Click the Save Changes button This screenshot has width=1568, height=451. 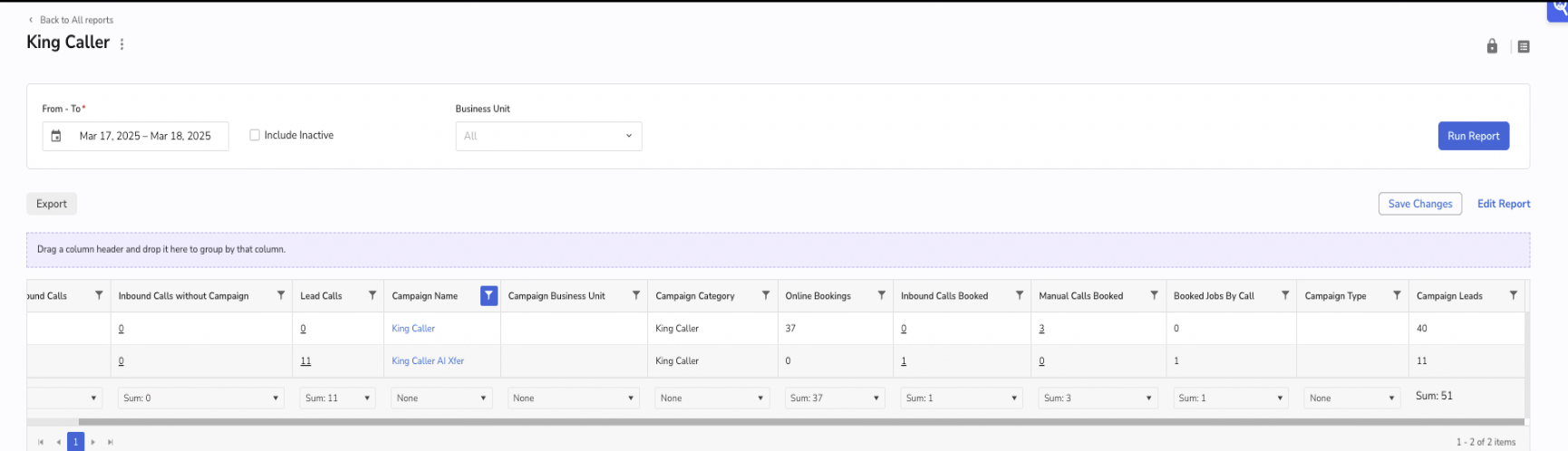point(1420,204)
